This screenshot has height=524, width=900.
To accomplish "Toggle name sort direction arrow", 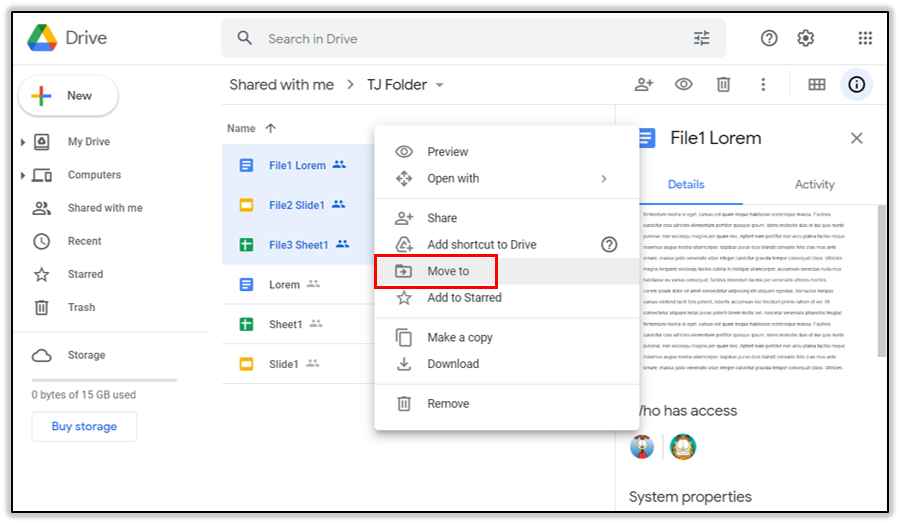I will (270, 128).
